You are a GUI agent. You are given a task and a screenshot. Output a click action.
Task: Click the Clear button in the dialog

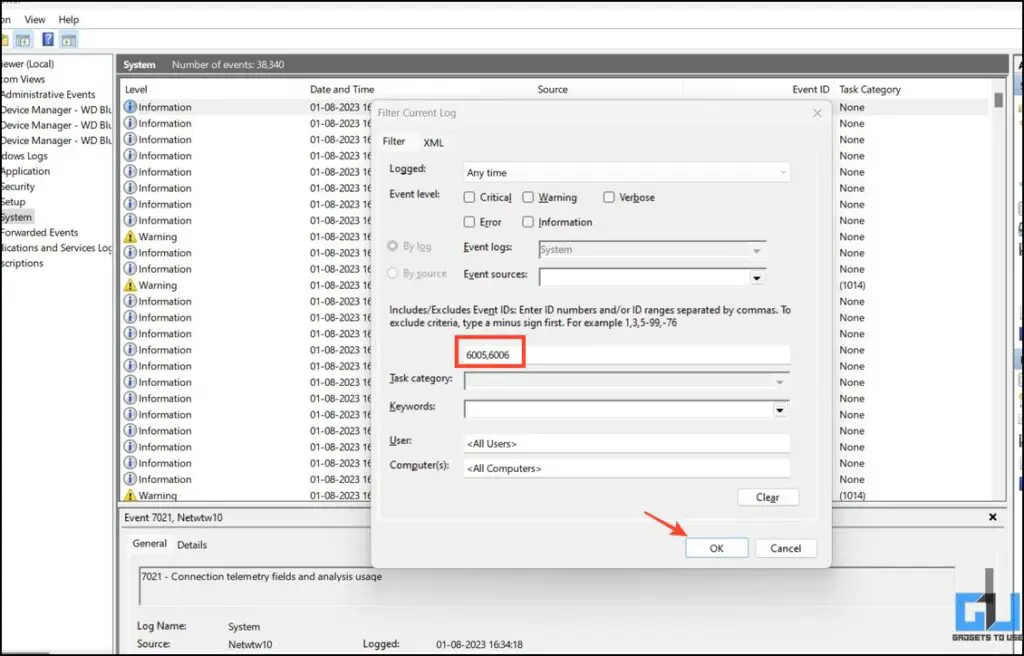coord(767,497)
